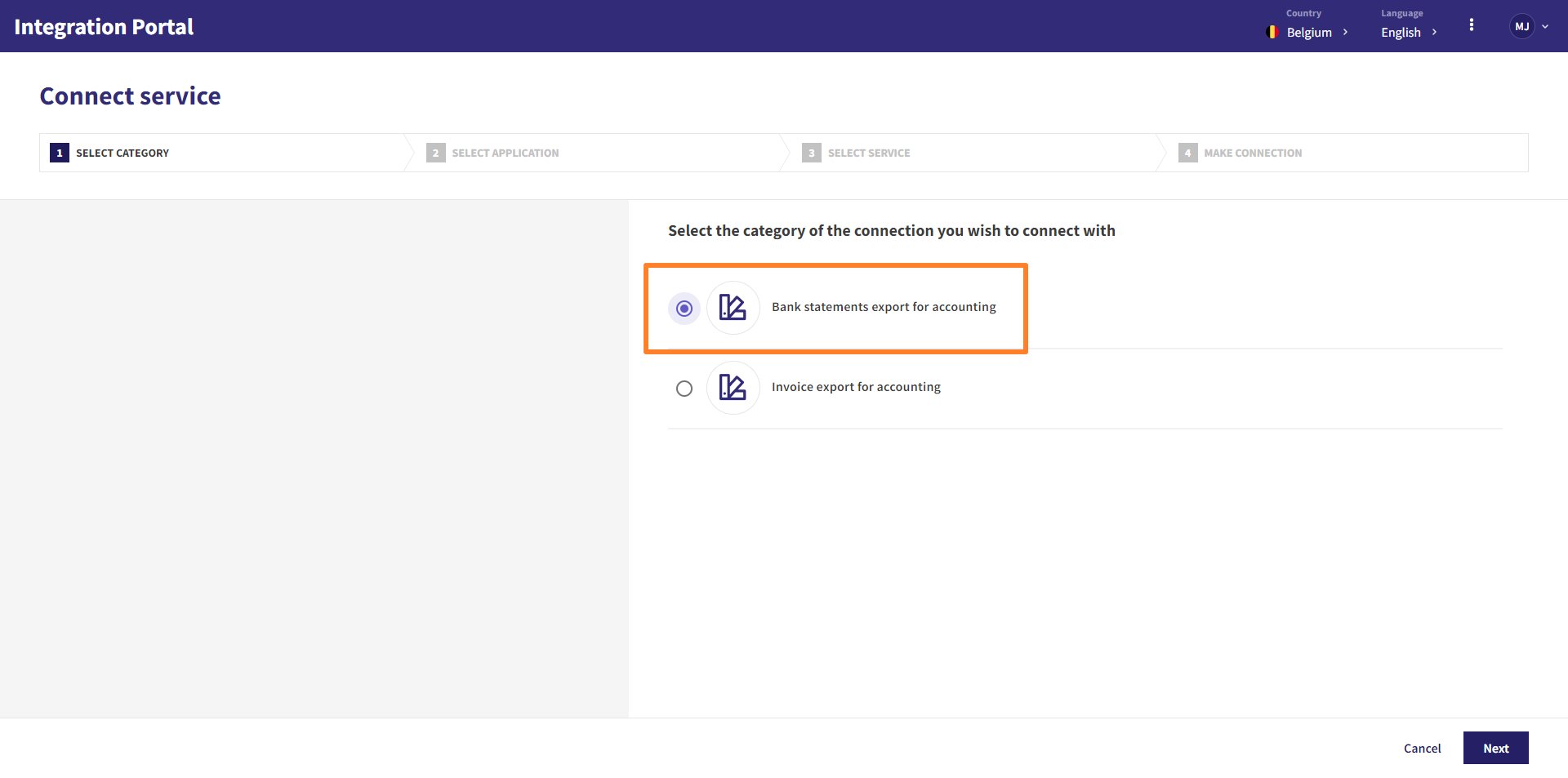
Task: Click the Cancel button
Action: tap(1422, 748)
